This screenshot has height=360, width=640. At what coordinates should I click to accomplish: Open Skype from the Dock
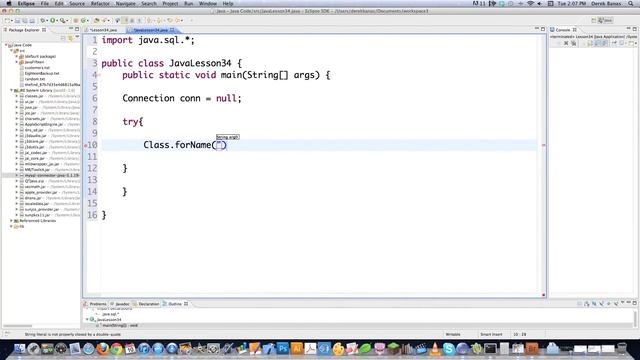pyautogui.click(x=449, y=349)
